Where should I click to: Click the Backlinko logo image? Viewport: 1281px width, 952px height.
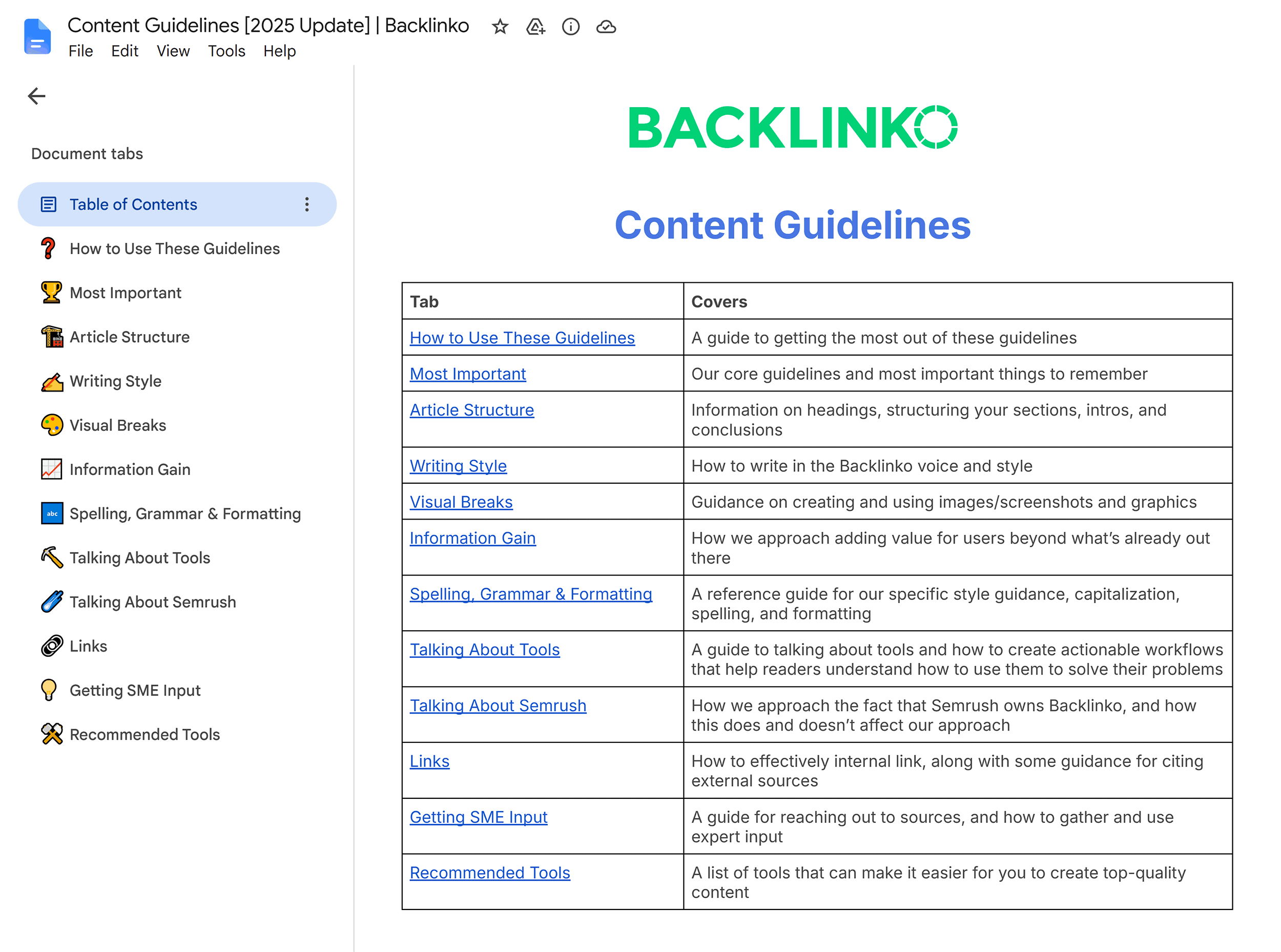pos(792,127)
